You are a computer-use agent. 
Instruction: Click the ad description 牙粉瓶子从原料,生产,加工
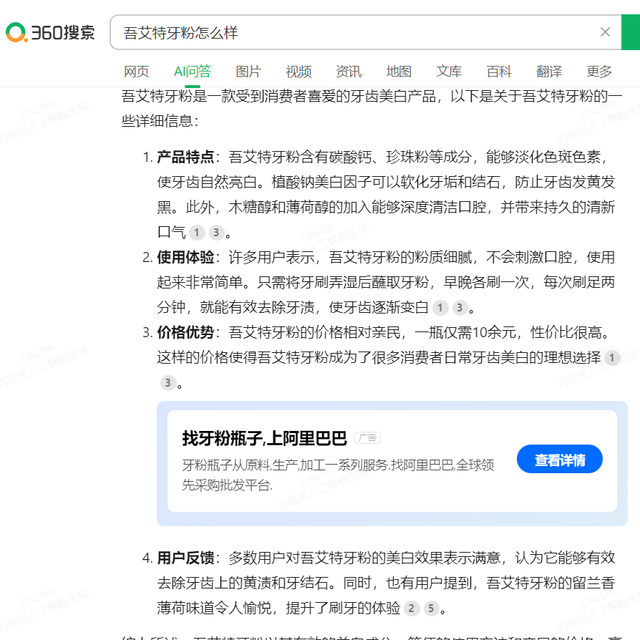338,475
